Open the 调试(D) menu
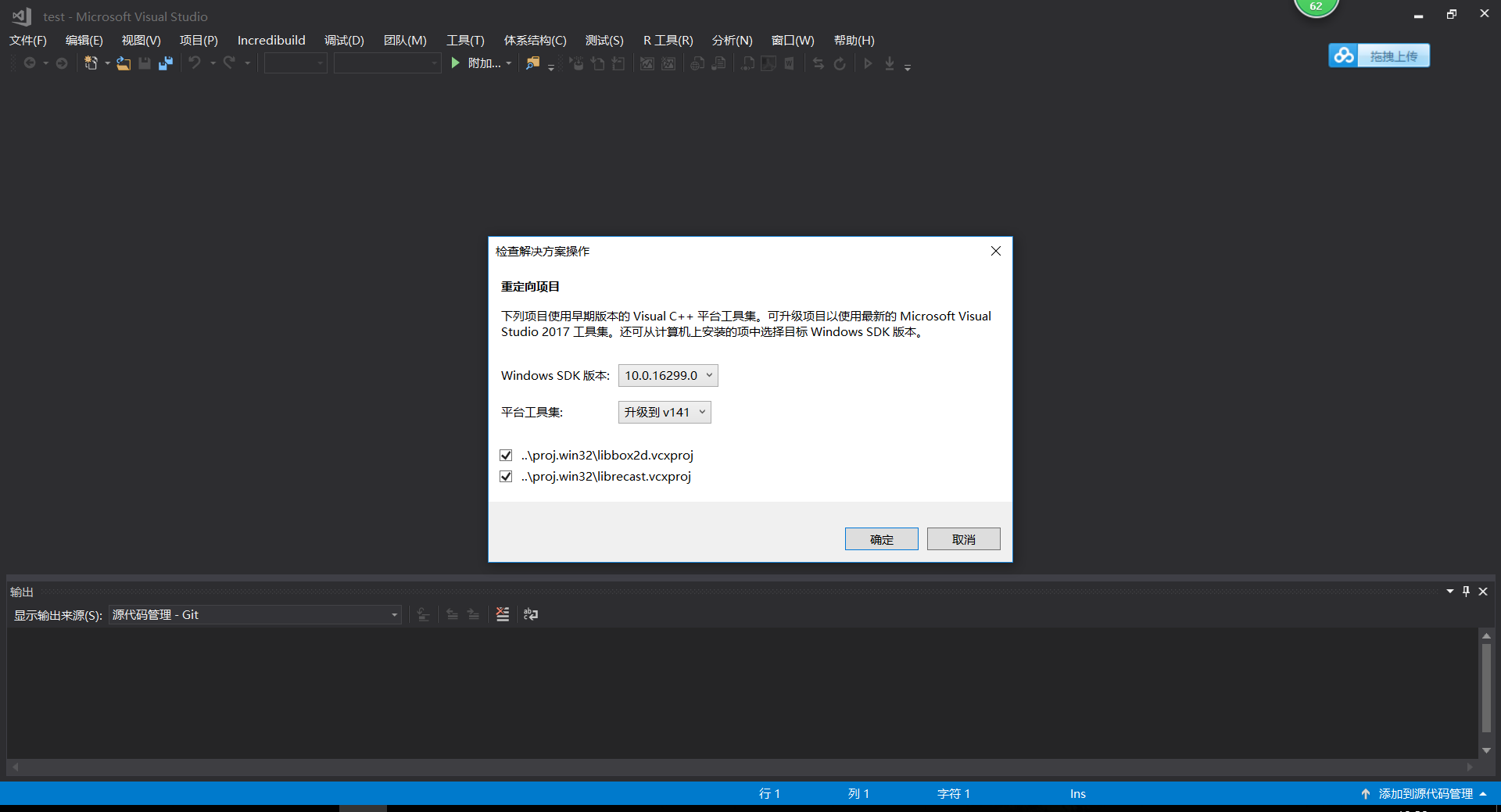1501x812 pixels. [345, 40]
